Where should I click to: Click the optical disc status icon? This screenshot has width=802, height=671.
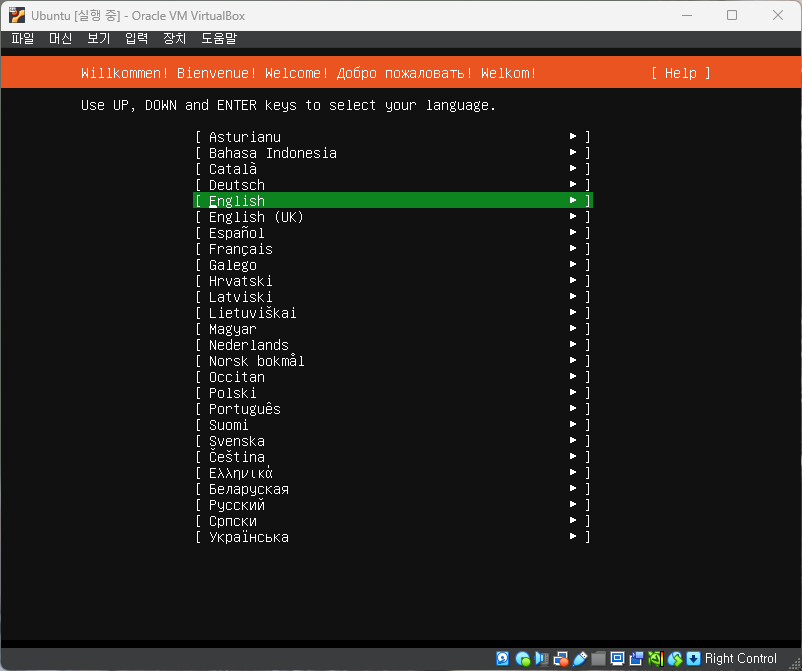point(522,658)
